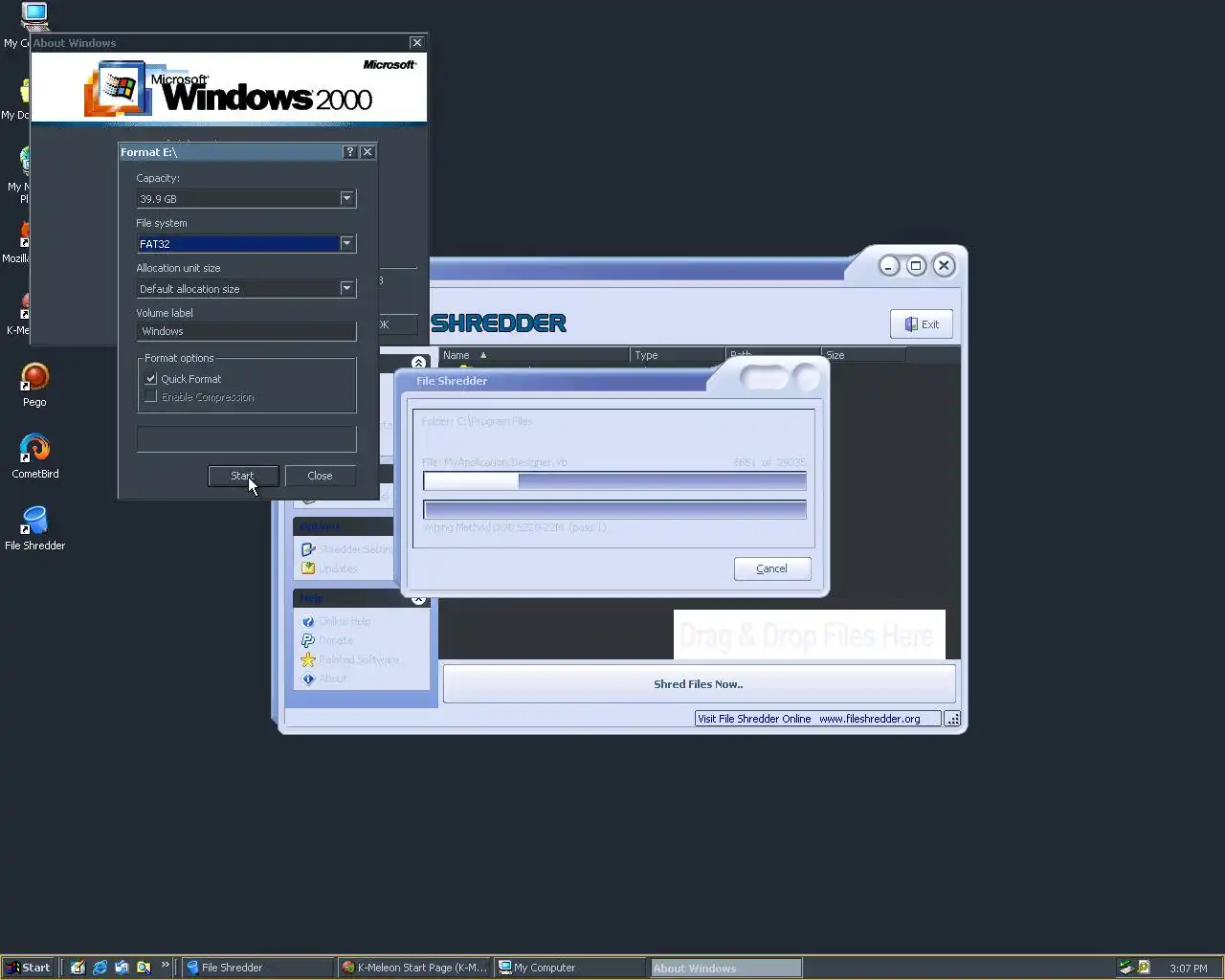Sort file list by Size column
1225x980 pixels.
863,355
